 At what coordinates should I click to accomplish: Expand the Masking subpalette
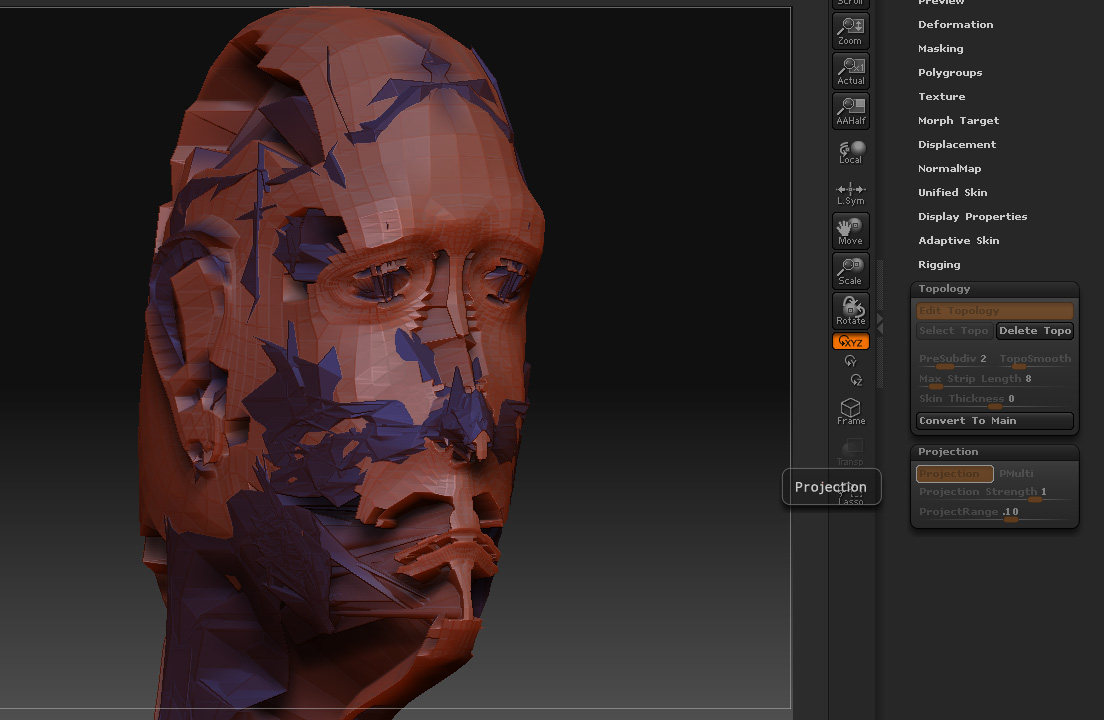(x=941, y=49)
